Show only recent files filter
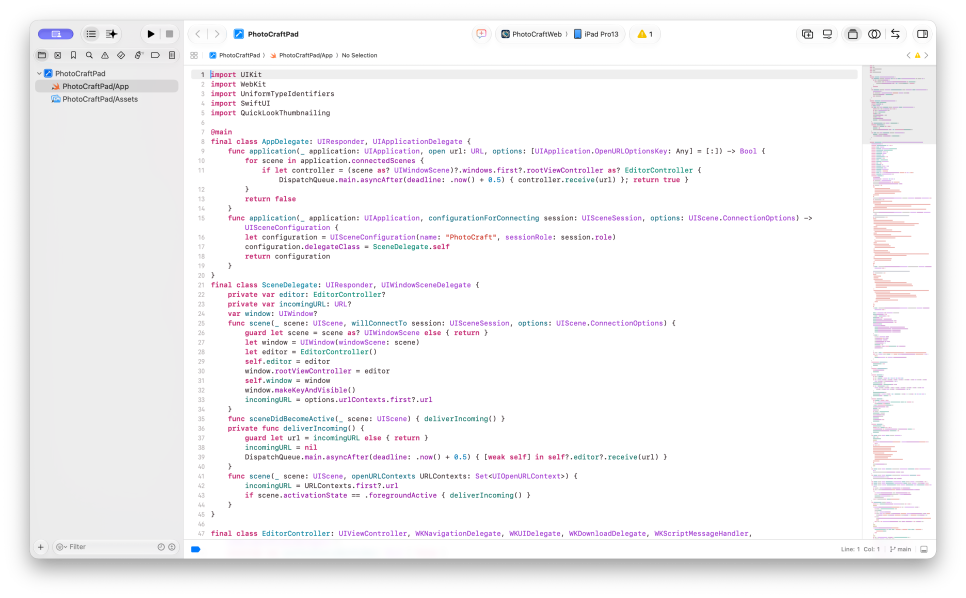Viewport: 966px width, 598px height. tap(161, 547)
